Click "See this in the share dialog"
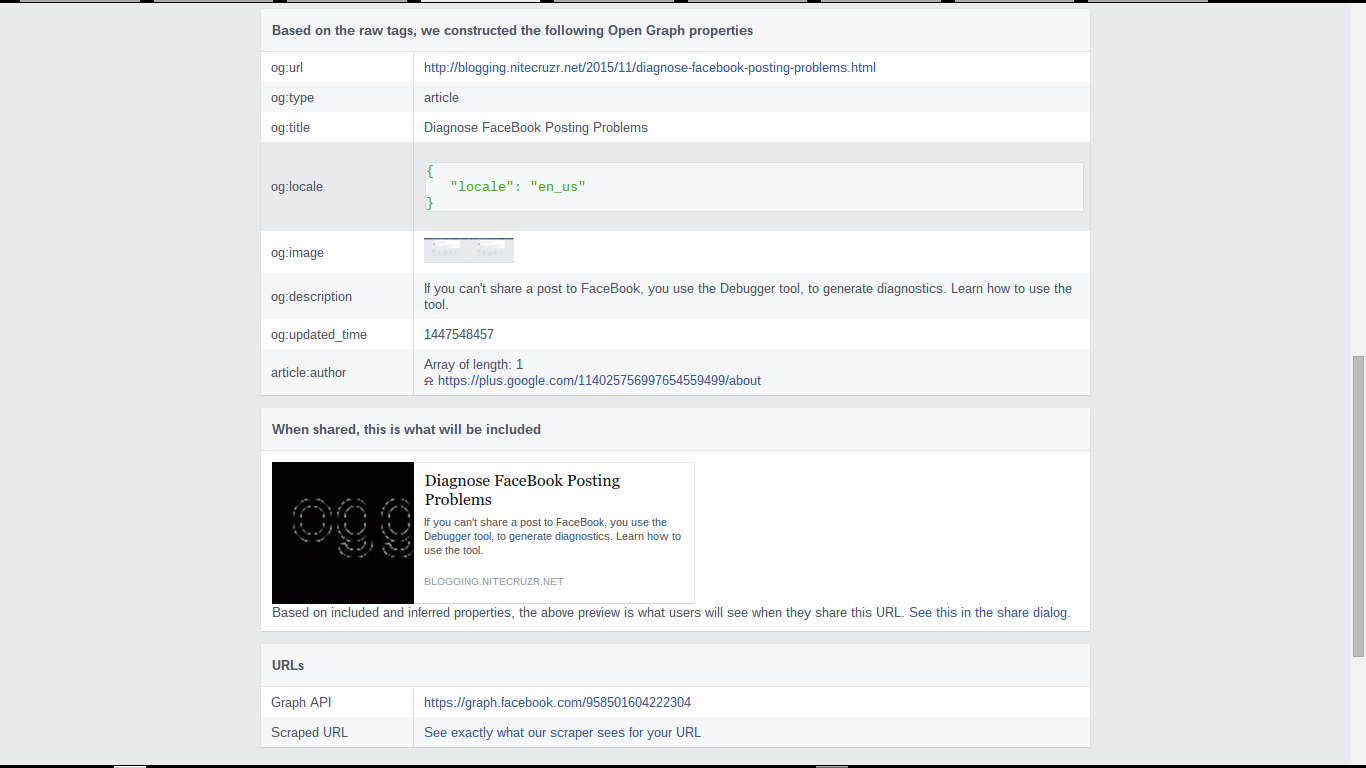1366x768 pixels. click(987, 612)
